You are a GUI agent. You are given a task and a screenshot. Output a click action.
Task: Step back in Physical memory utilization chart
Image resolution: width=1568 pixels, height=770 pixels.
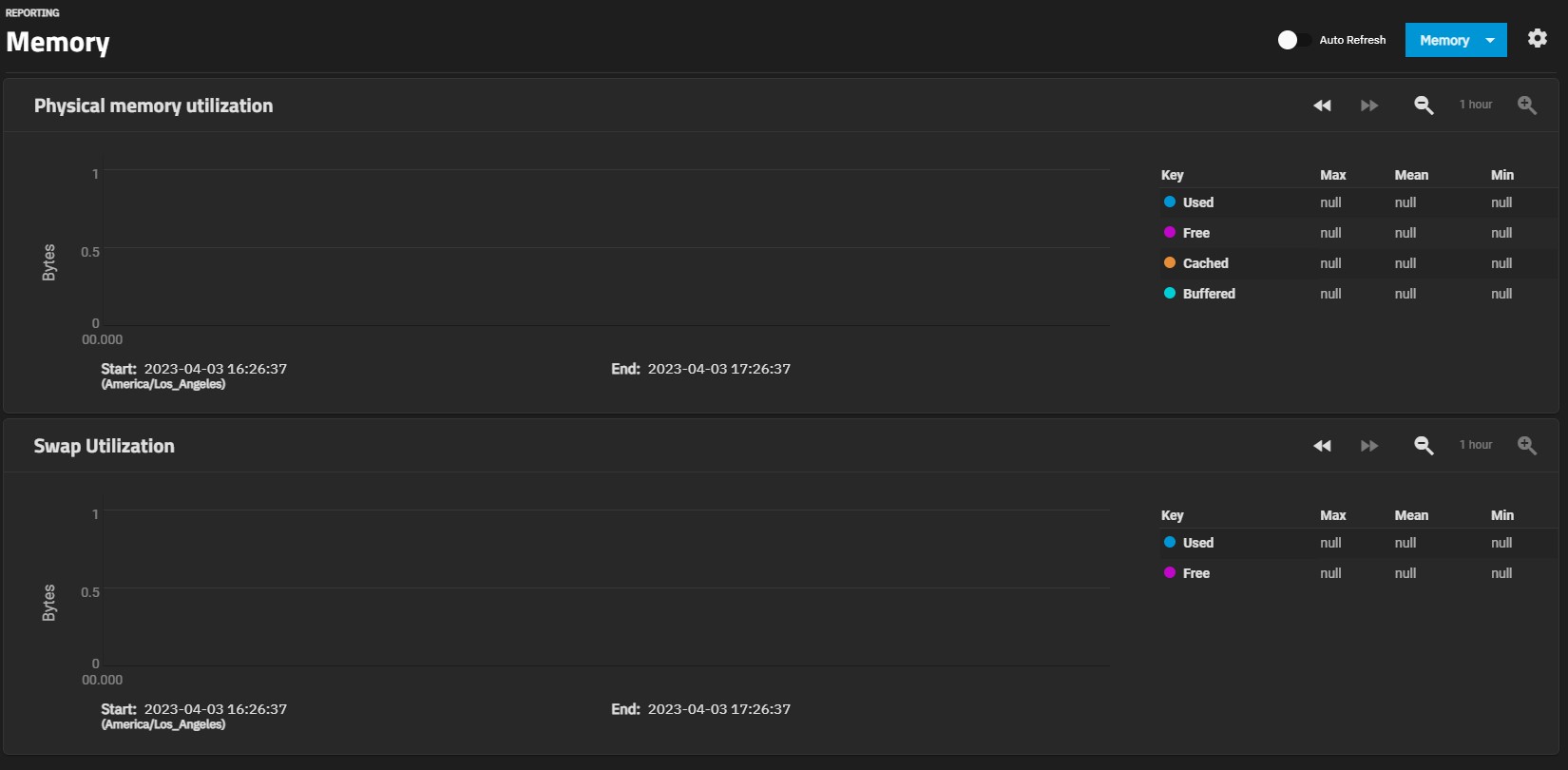(1322, 106)
